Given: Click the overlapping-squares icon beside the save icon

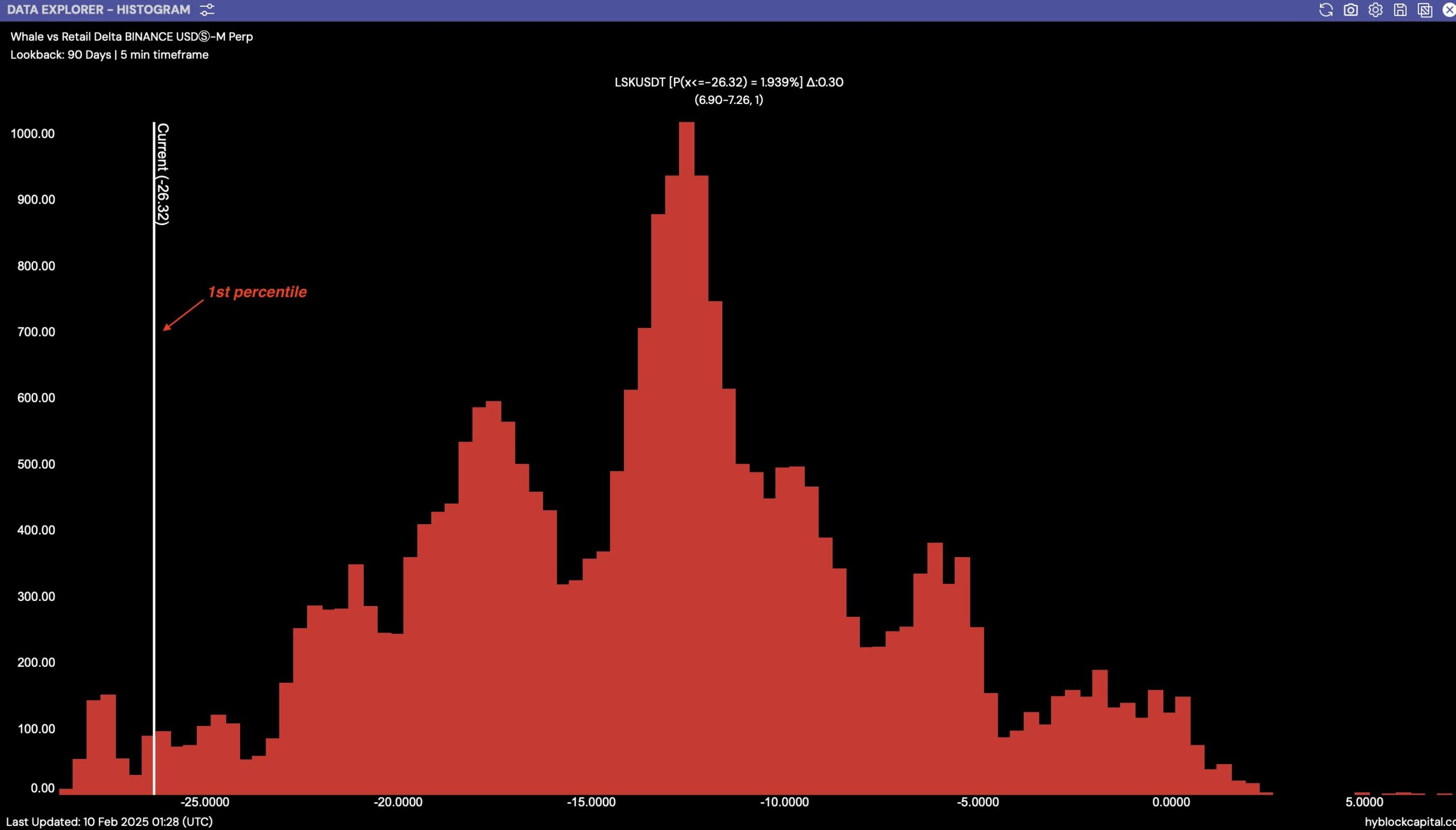Looking at the screenshot, I should tap(1425, 10).
